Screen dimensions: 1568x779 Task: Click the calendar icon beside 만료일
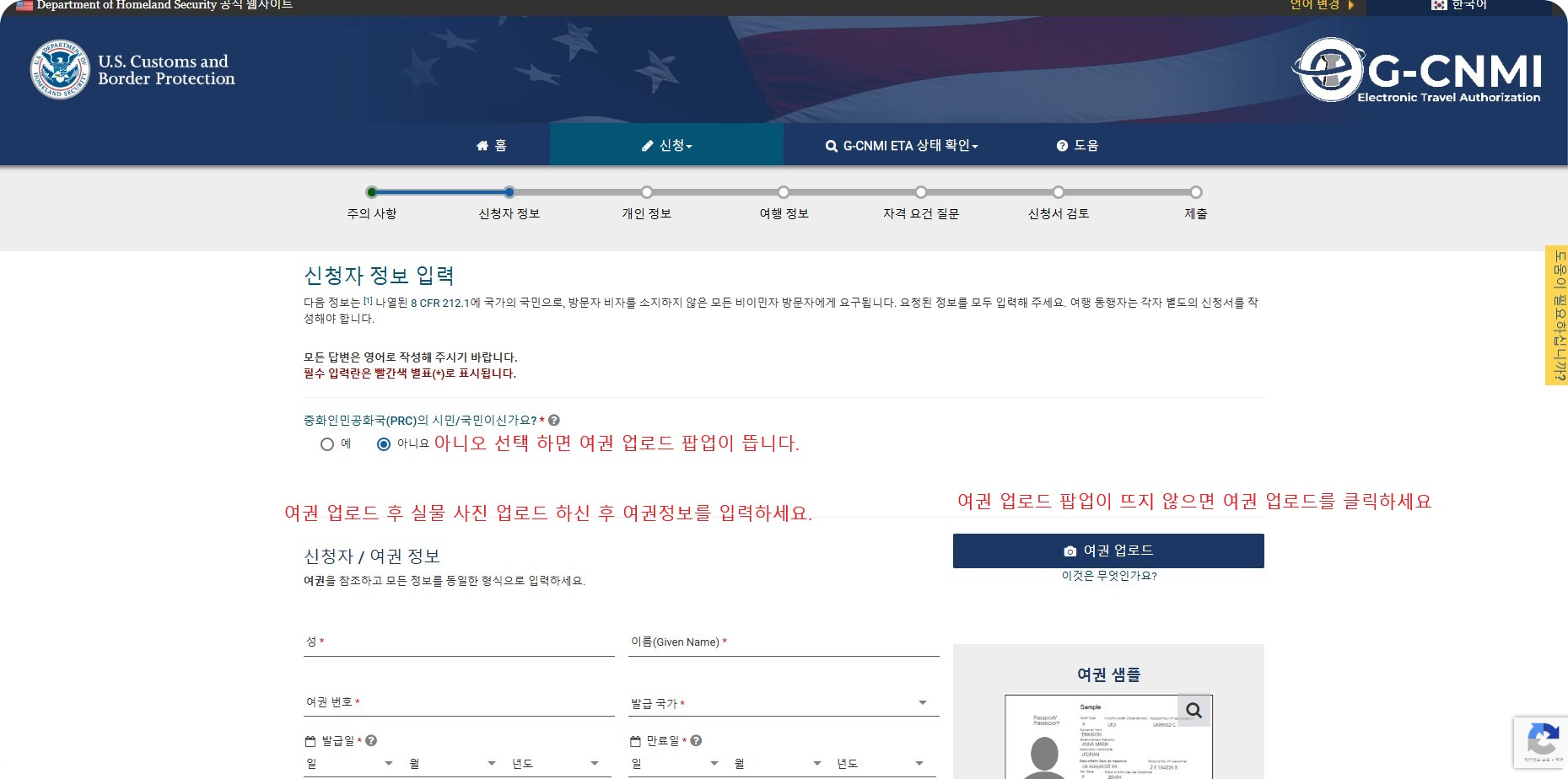[x=634, y=741]
